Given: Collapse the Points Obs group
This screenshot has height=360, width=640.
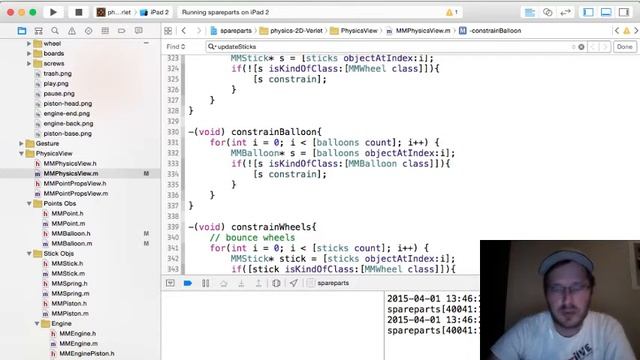Looking at the screenshot, I should (29, 203).
